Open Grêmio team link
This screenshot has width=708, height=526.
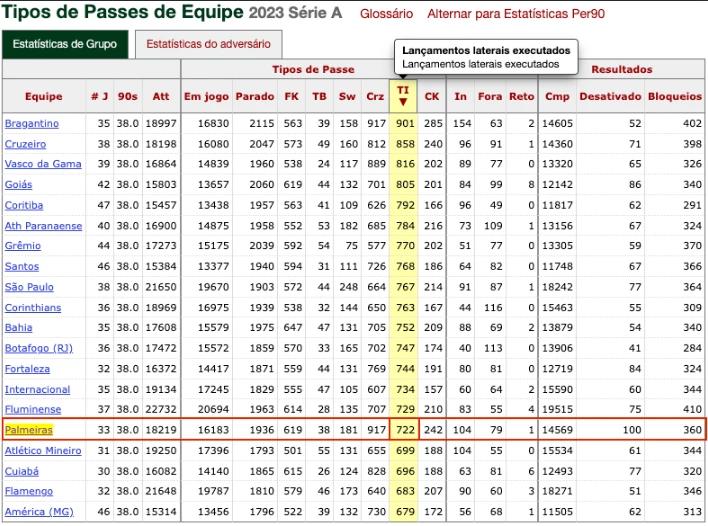[23, 246]
